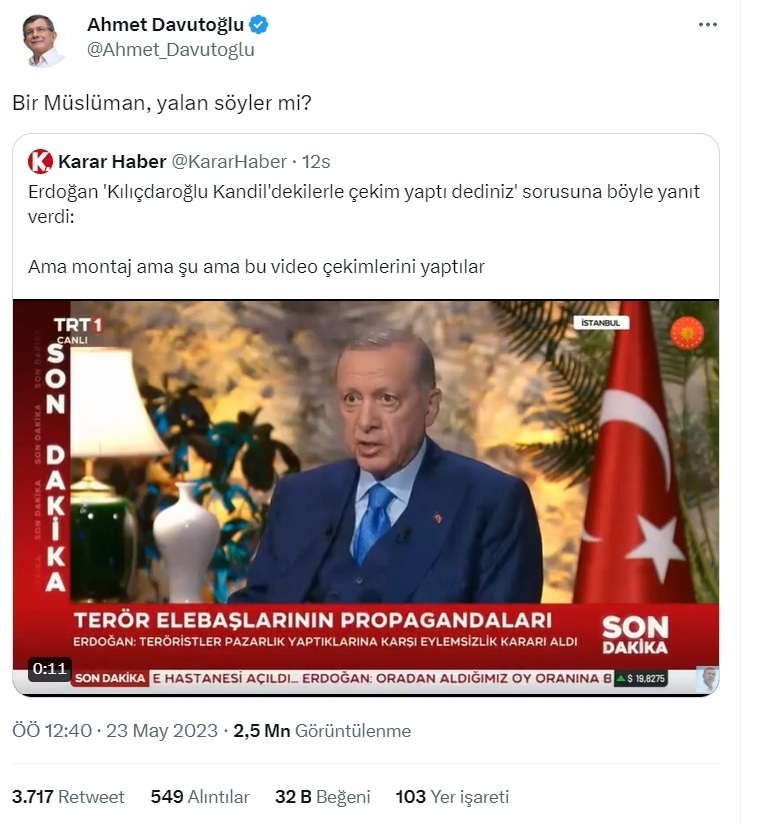The width and height of the screenshot is (765, 824).
Task: Click Ahmet Davutoğlu's profile avatar
Action: click(x=43, y=41)
